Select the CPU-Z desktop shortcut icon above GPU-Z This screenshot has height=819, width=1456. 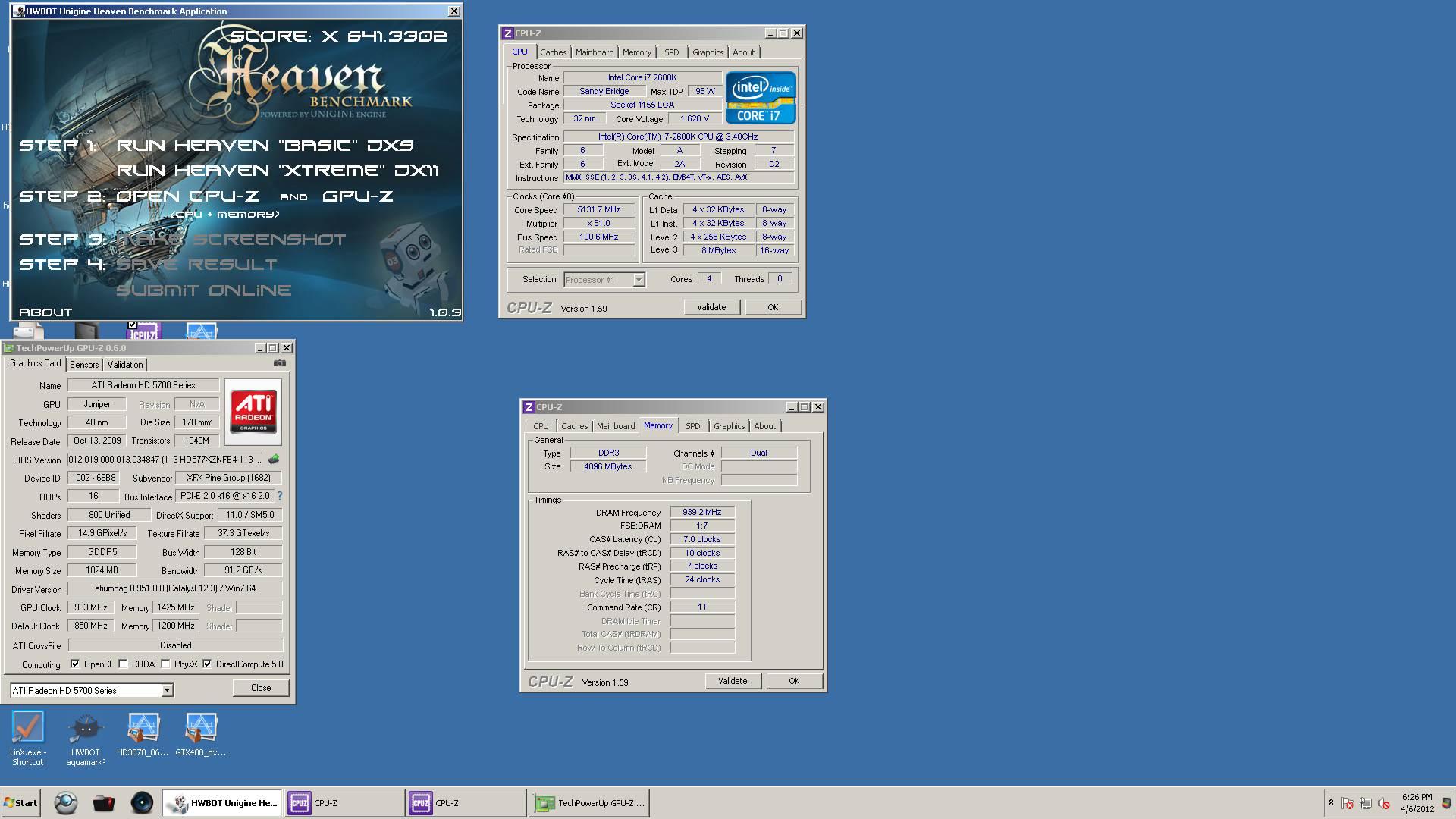pyautogui.click(x=143, y=331)
